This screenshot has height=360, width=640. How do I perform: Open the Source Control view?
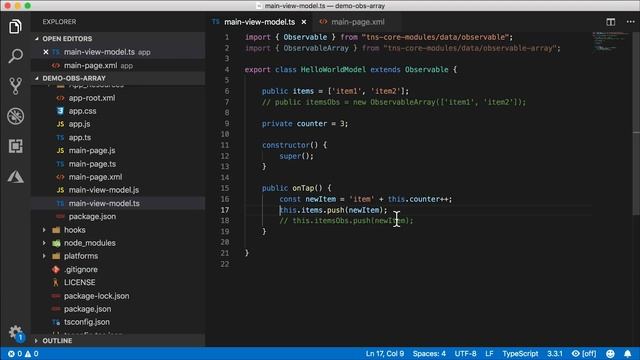15,86
